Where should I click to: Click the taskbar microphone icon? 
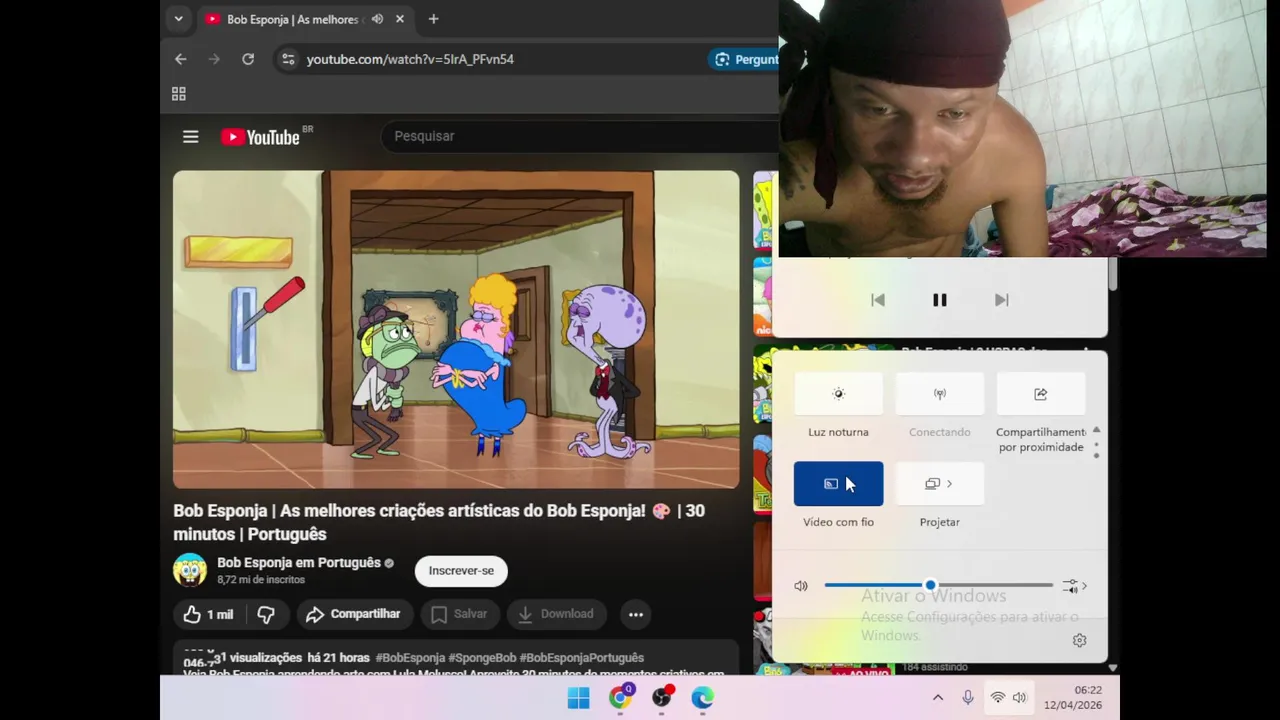pos(968,698)
